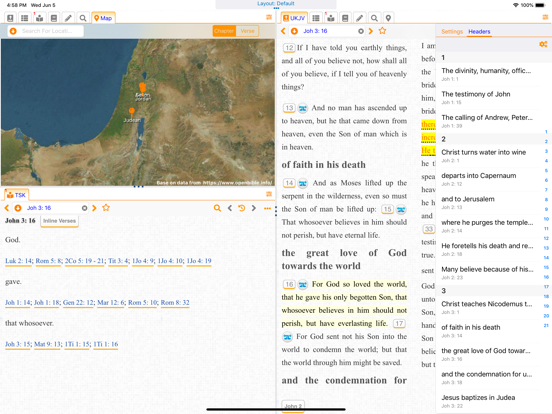Go back in TSK history
The width and height of the screenshot is (552, 414).
point(230,208)
